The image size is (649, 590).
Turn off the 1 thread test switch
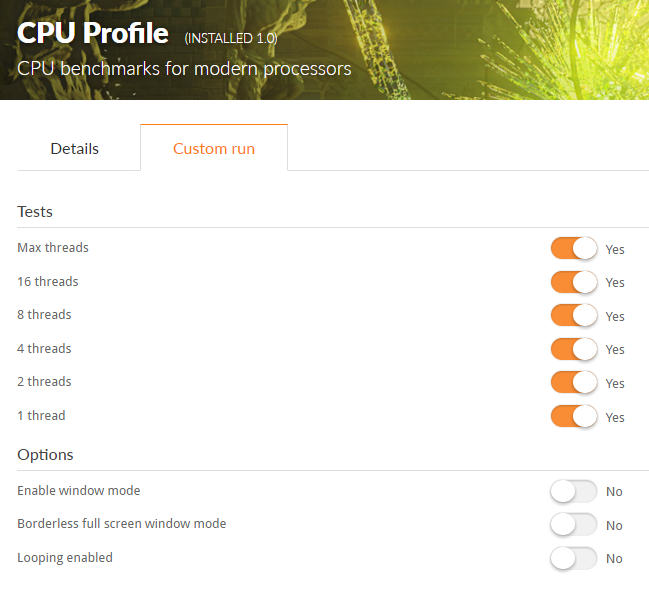[x=574, y=416]
